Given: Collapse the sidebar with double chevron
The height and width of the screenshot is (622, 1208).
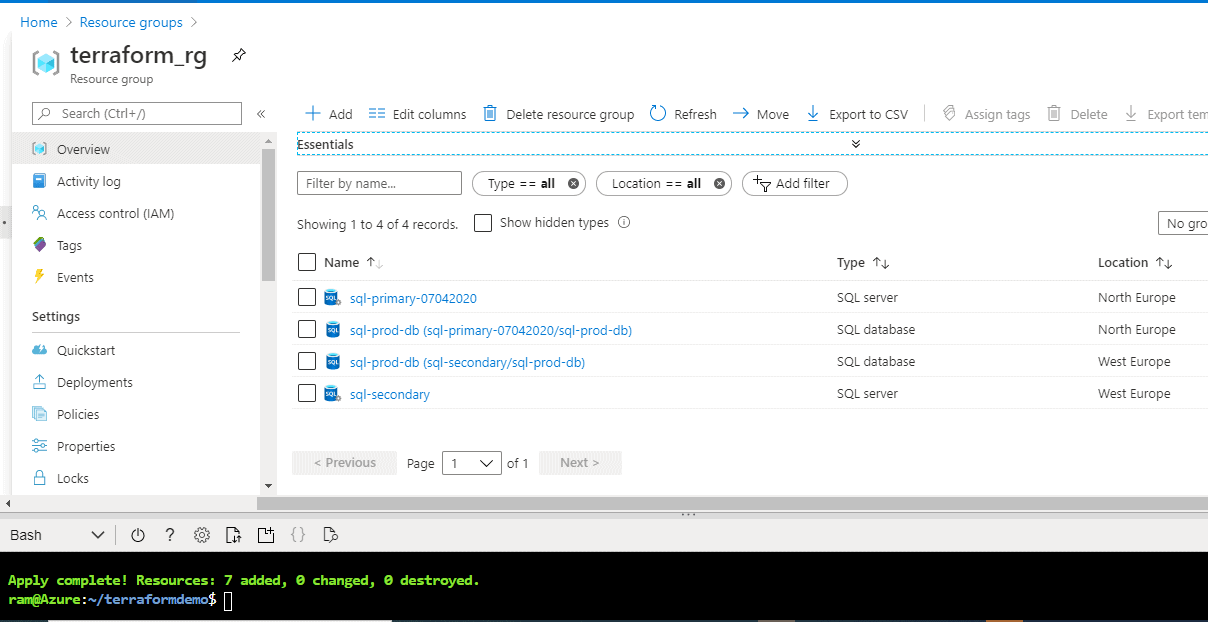Looking at the screenshot, I should tap(261, 114).
